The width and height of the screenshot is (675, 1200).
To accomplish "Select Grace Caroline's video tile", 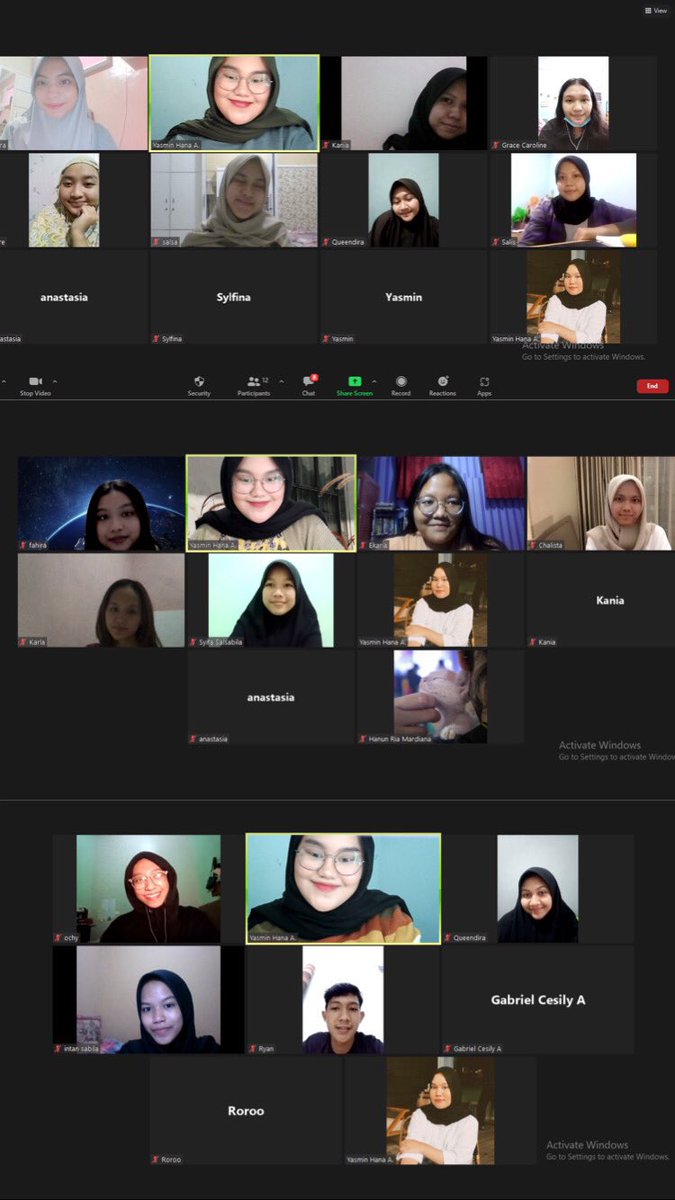I will pos(573,103).
